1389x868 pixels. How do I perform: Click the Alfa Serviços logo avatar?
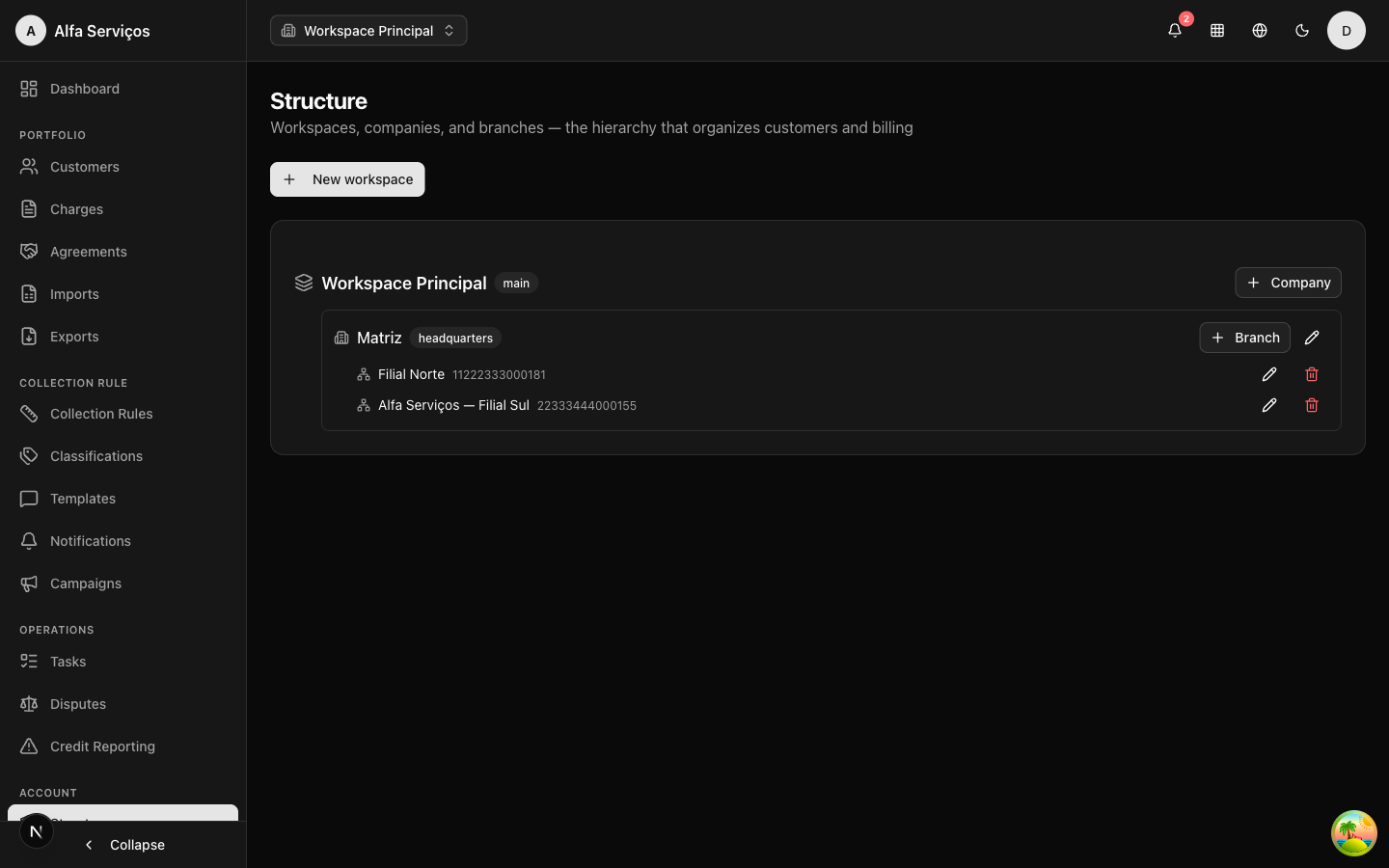(31, 31)
